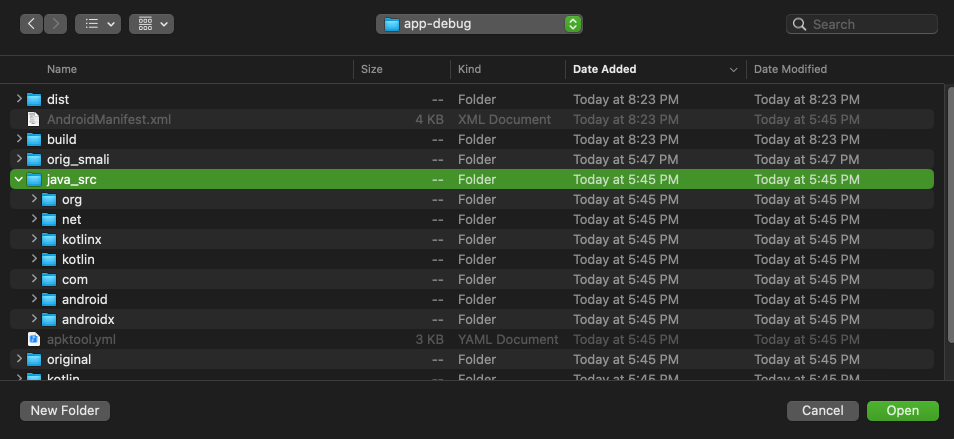Expand the net subfolder
The width and height of the screenshot is (954, 439).
34,220
